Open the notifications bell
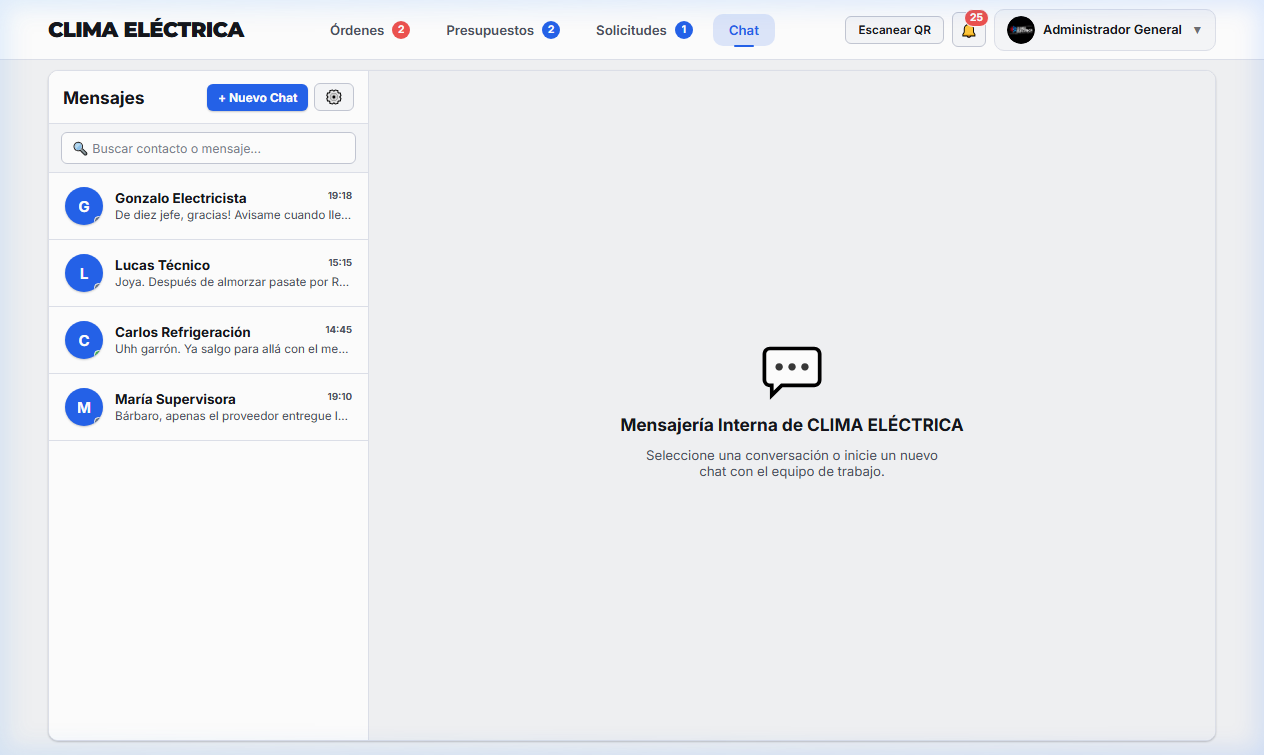The width and height of the screenshot is (1264, 755). tap(968, 31)
